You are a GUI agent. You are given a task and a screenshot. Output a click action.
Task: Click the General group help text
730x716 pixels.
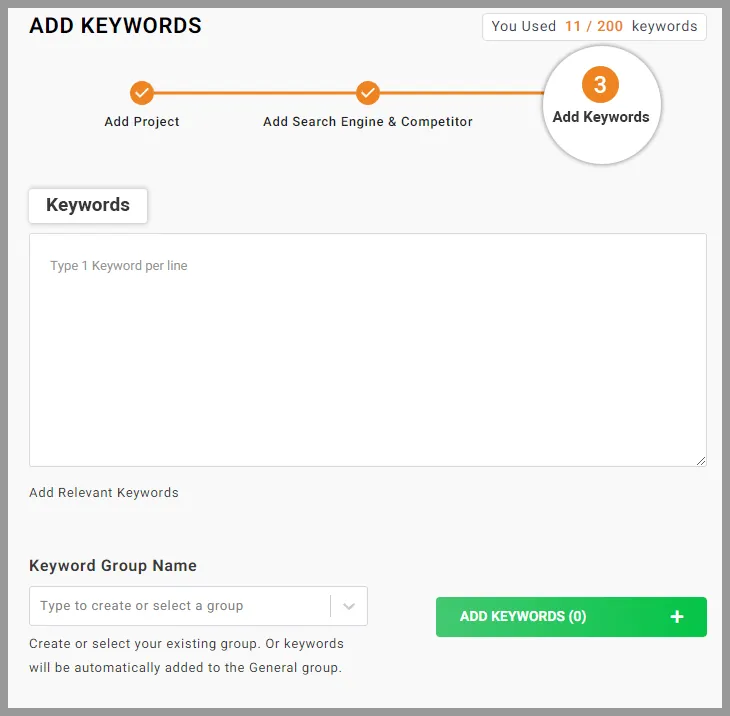pyautogui.click(x=186, y=655)
